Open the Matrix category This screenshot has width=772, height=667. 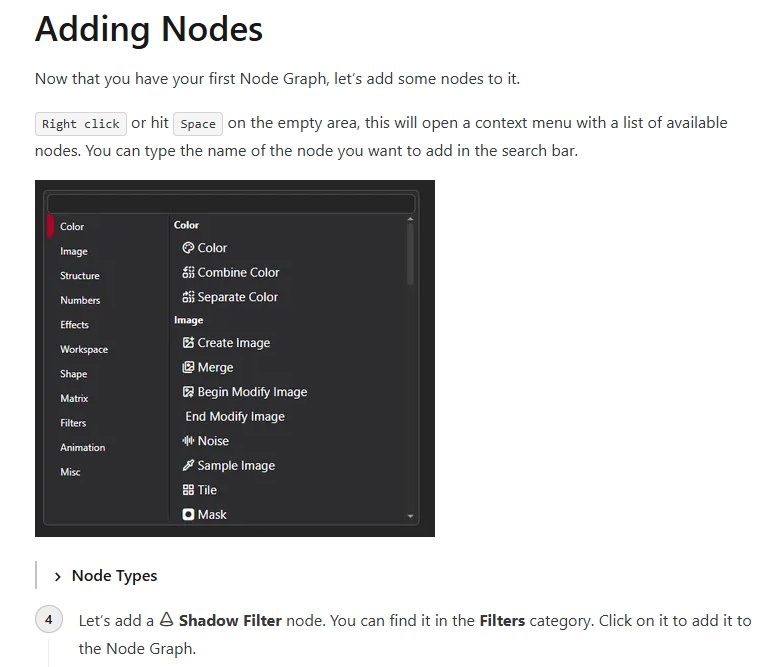click(x=74, y=398)
